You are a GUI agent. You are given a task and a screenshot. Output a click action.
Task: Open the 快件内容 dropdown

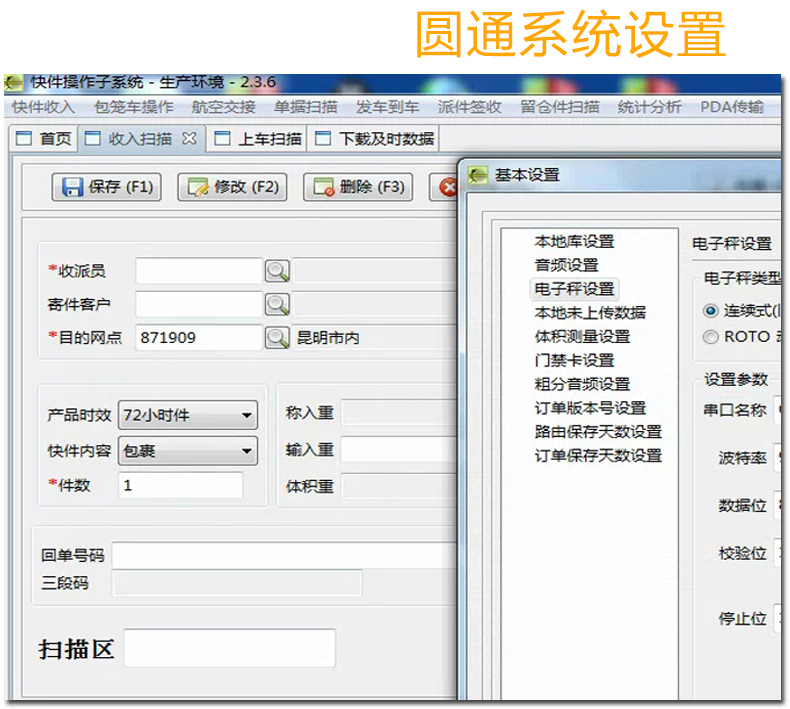[x=188, y=450]
